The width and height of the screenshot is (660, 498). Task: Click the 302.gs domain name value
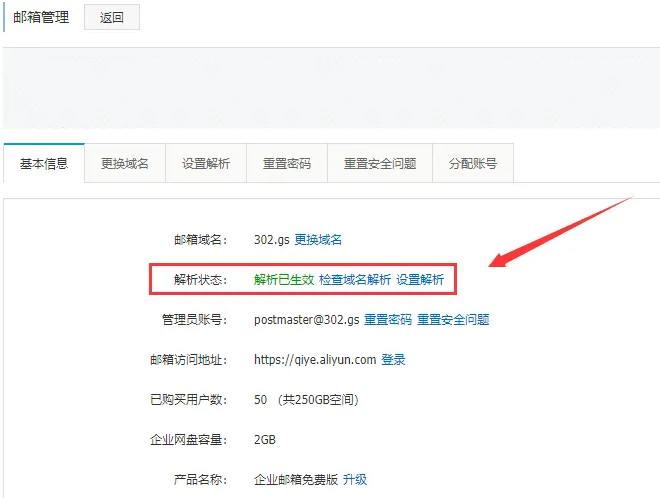point(271,240)
